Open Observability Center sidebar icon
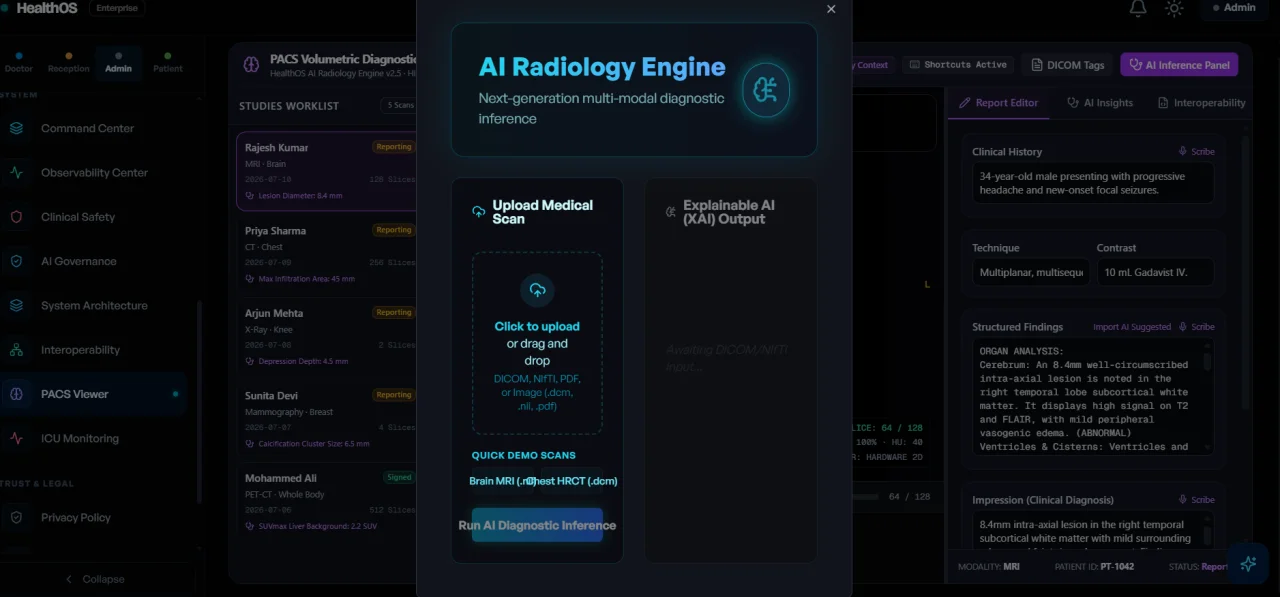Viewport: 1280px width, 597px height. click(16, 172)
